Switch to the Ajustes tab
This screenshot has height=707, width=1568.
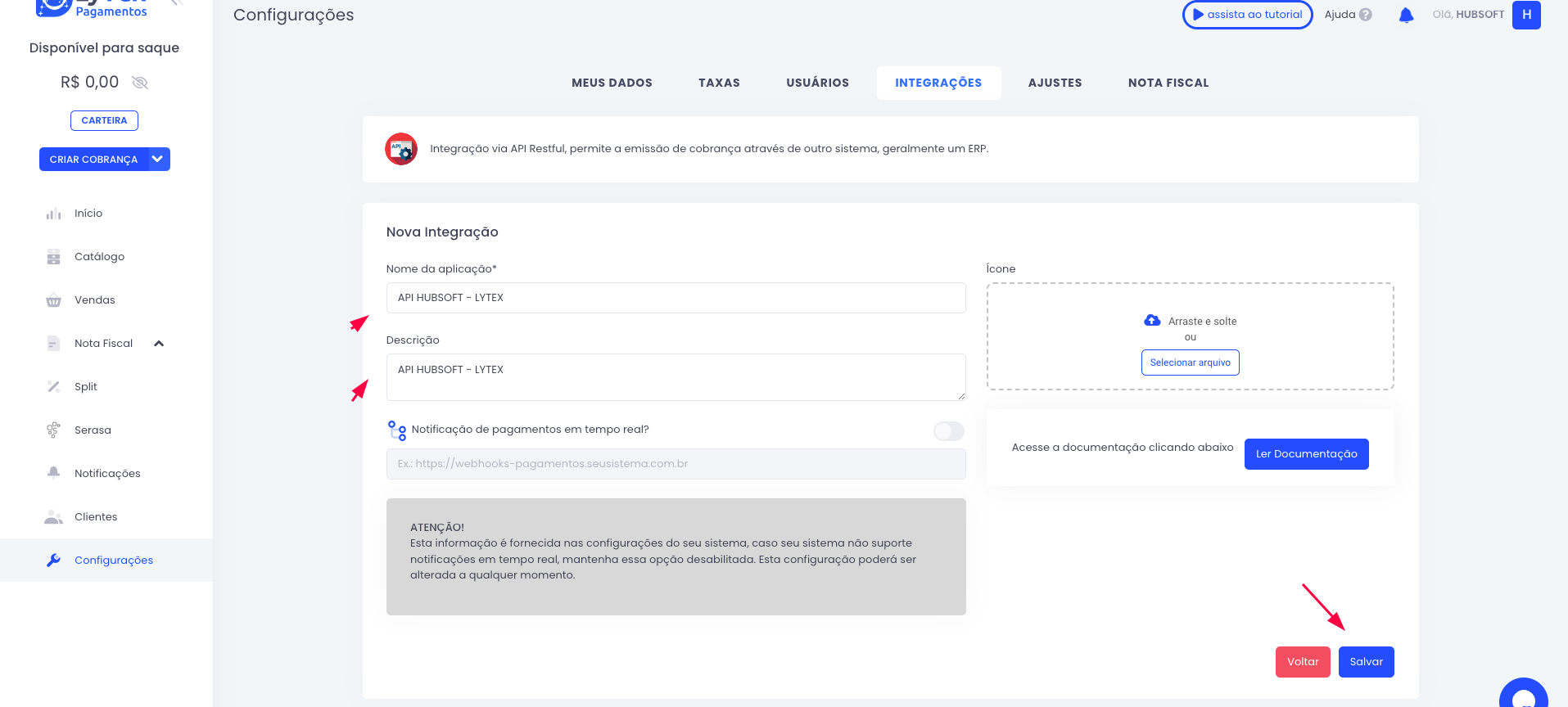coord(1055,83)
